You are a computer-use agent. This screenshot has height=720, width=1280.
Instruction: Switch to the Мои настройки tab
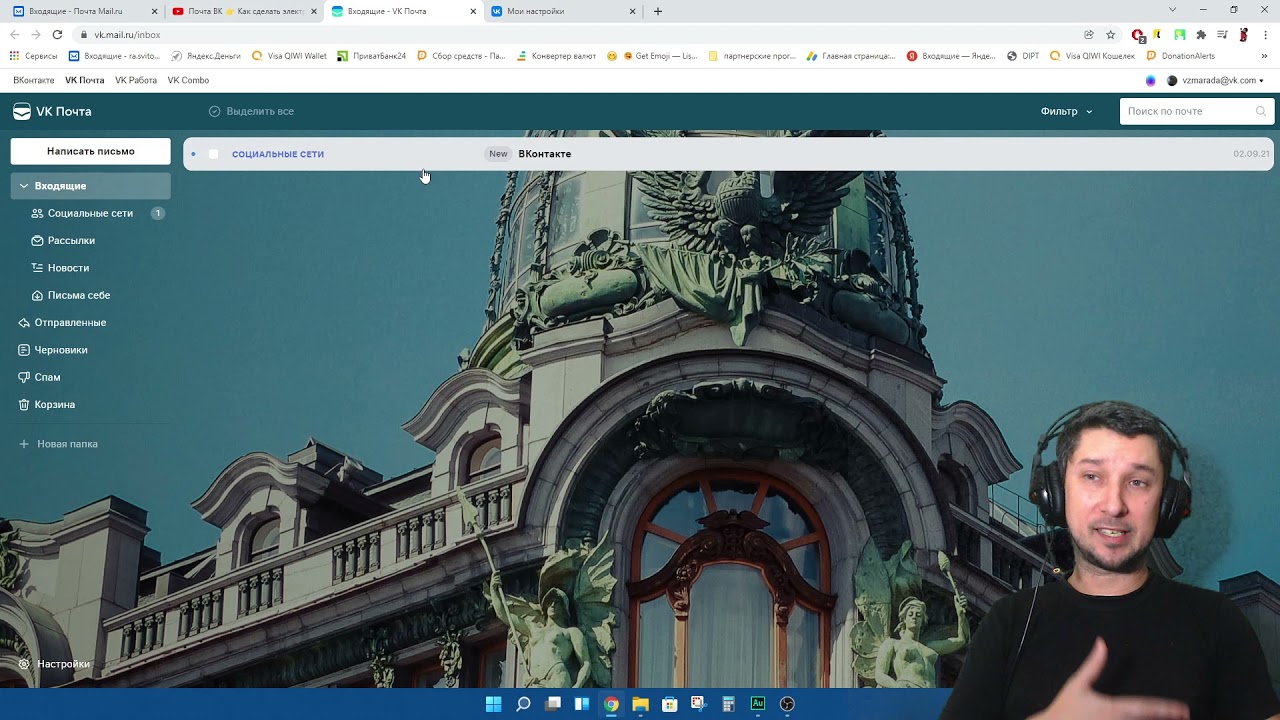click(x=563, y=11)
